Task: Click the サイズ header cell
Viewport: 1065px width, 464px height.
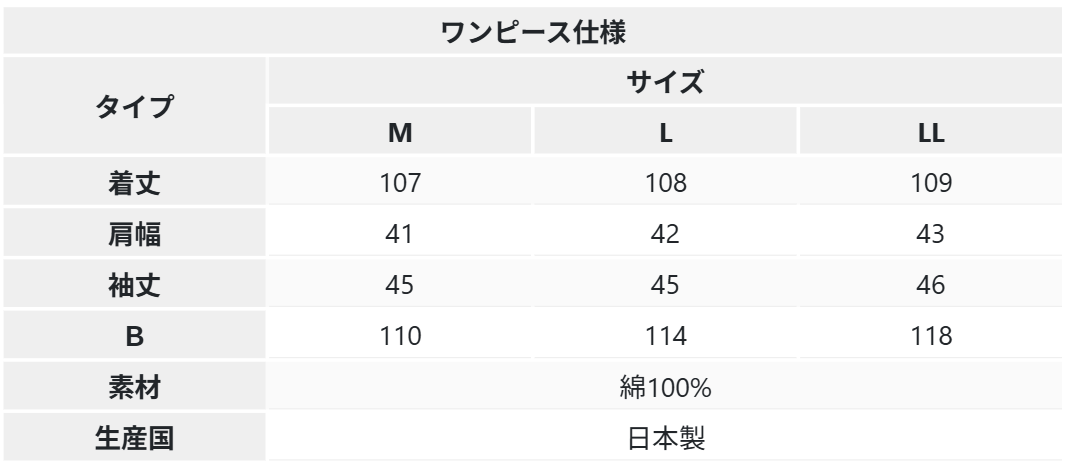Action: point(665,81)
